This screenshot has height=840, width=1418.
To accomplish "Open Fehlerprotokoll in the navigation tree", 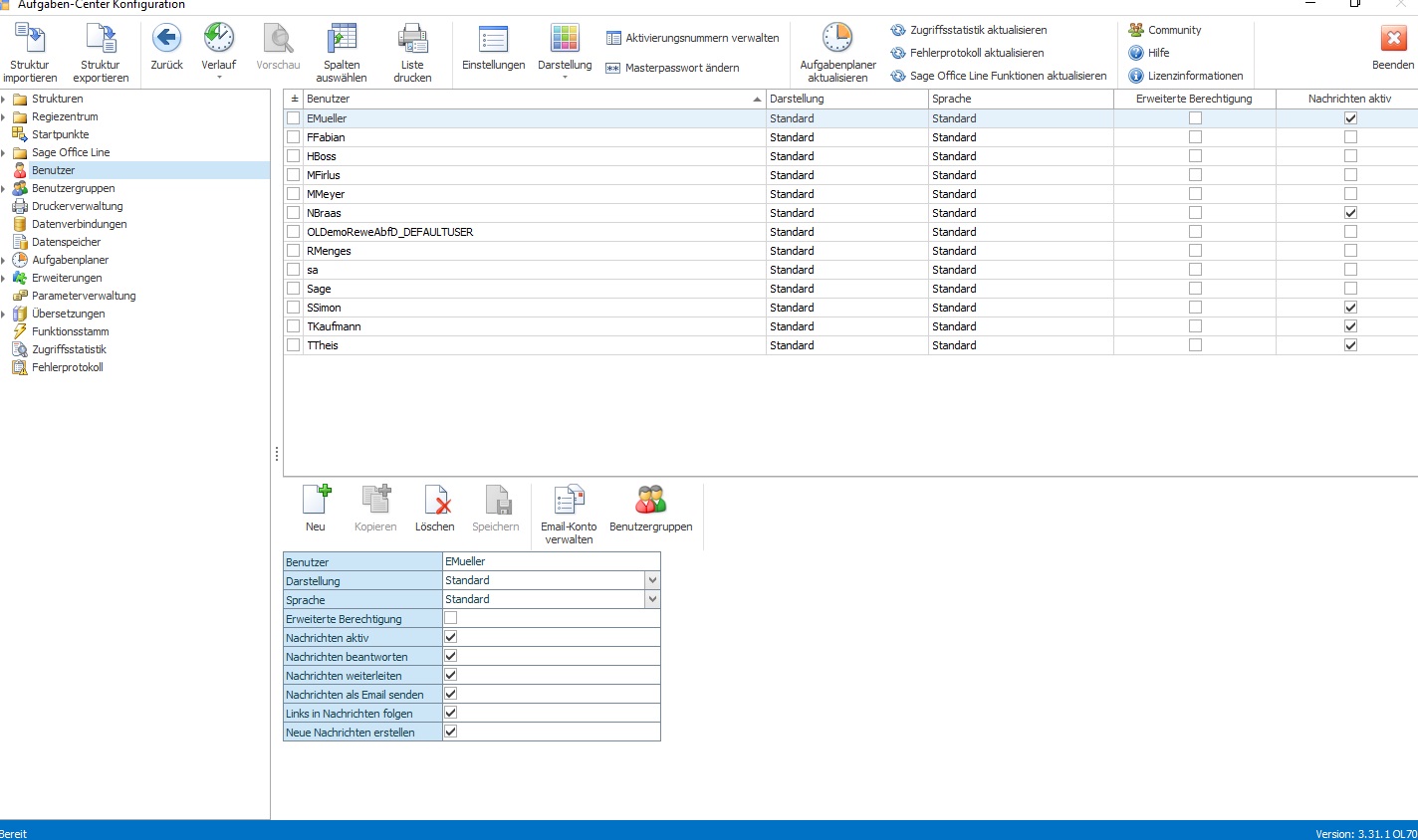I will 68,368.
